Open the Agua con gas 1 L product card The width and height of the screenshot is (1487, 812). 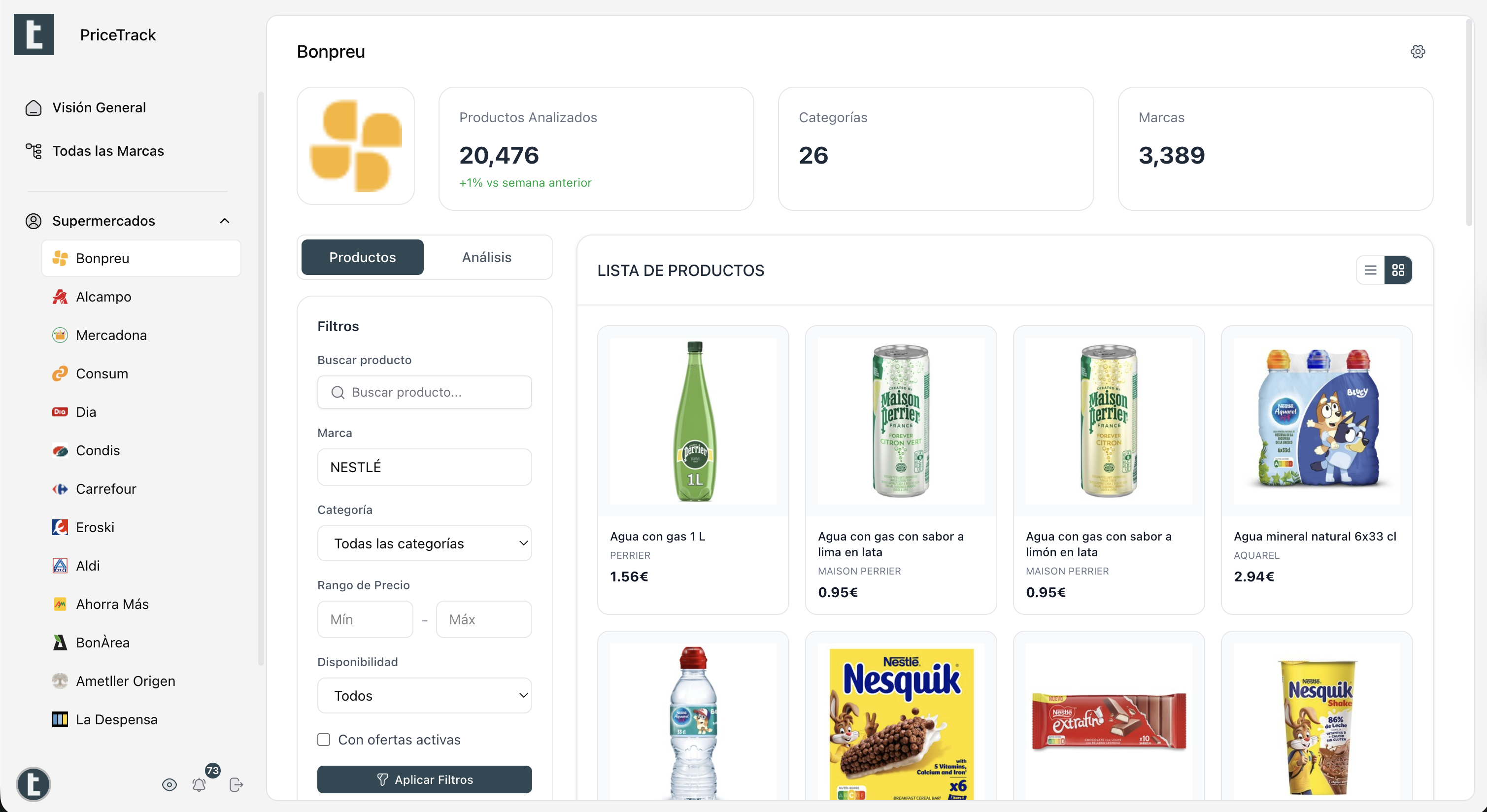point(693,469)
